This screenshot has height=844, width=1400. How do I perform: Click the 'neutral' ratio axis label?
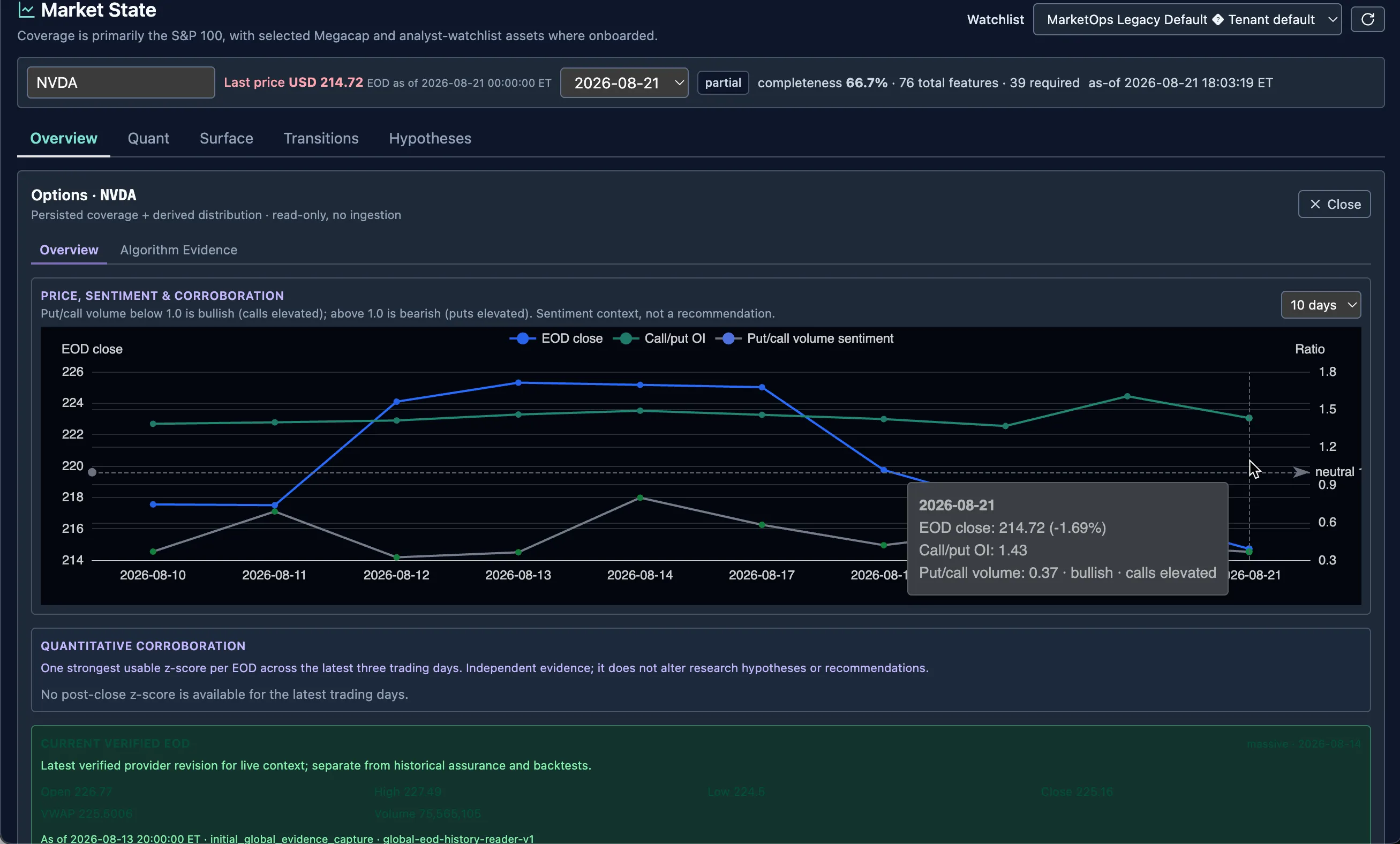click(1334, 471)
